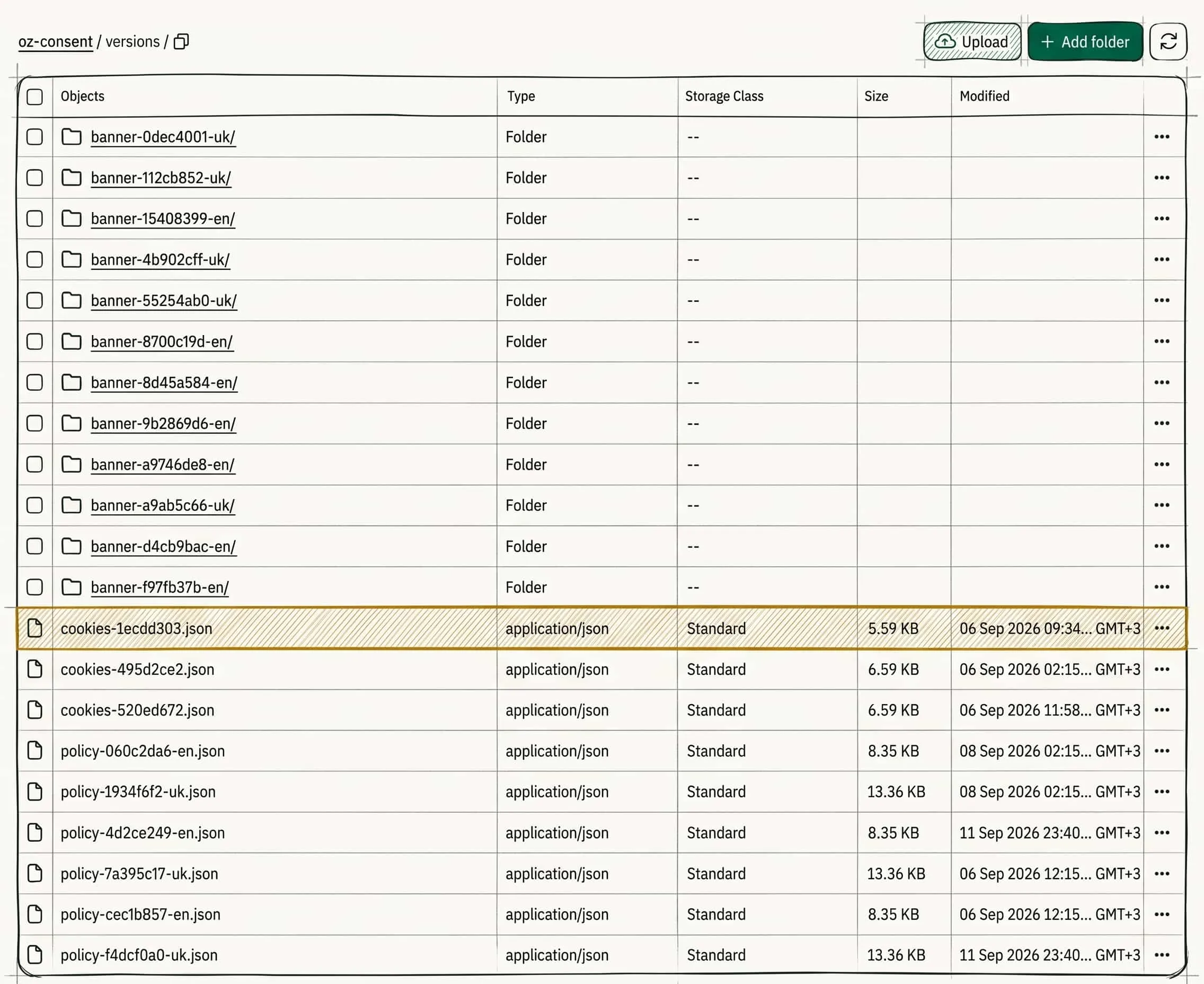
Task: Click the 5.59 KB size cell
Action: coord(893,628)
